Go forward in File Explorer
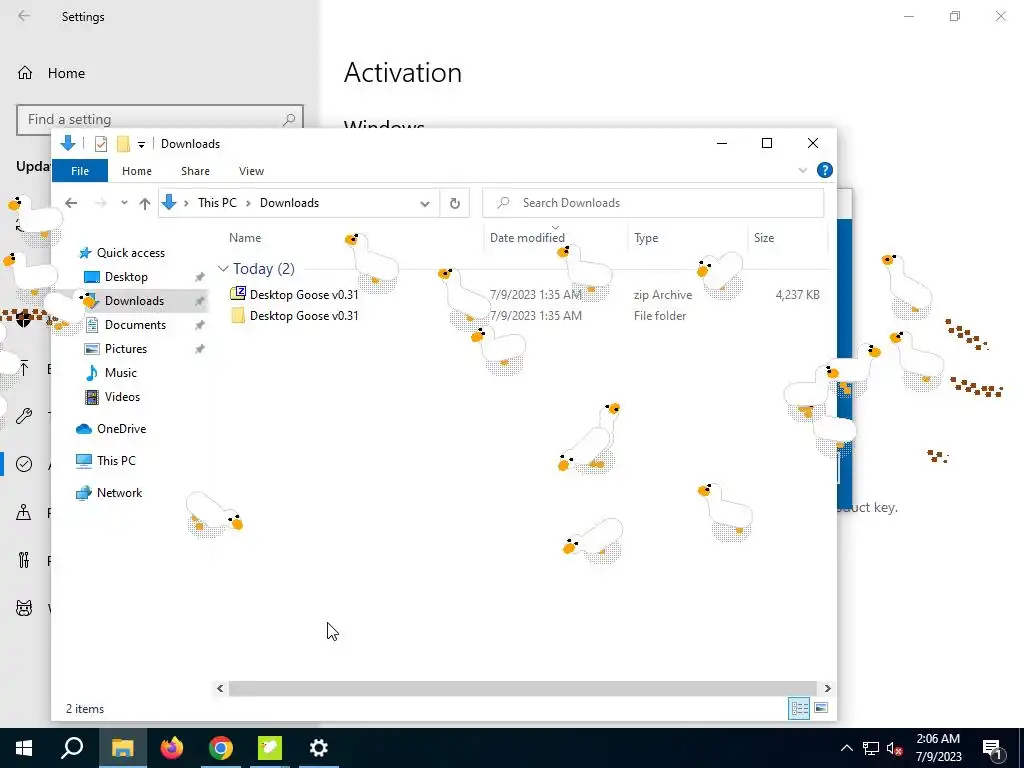 tap(100, 203)
